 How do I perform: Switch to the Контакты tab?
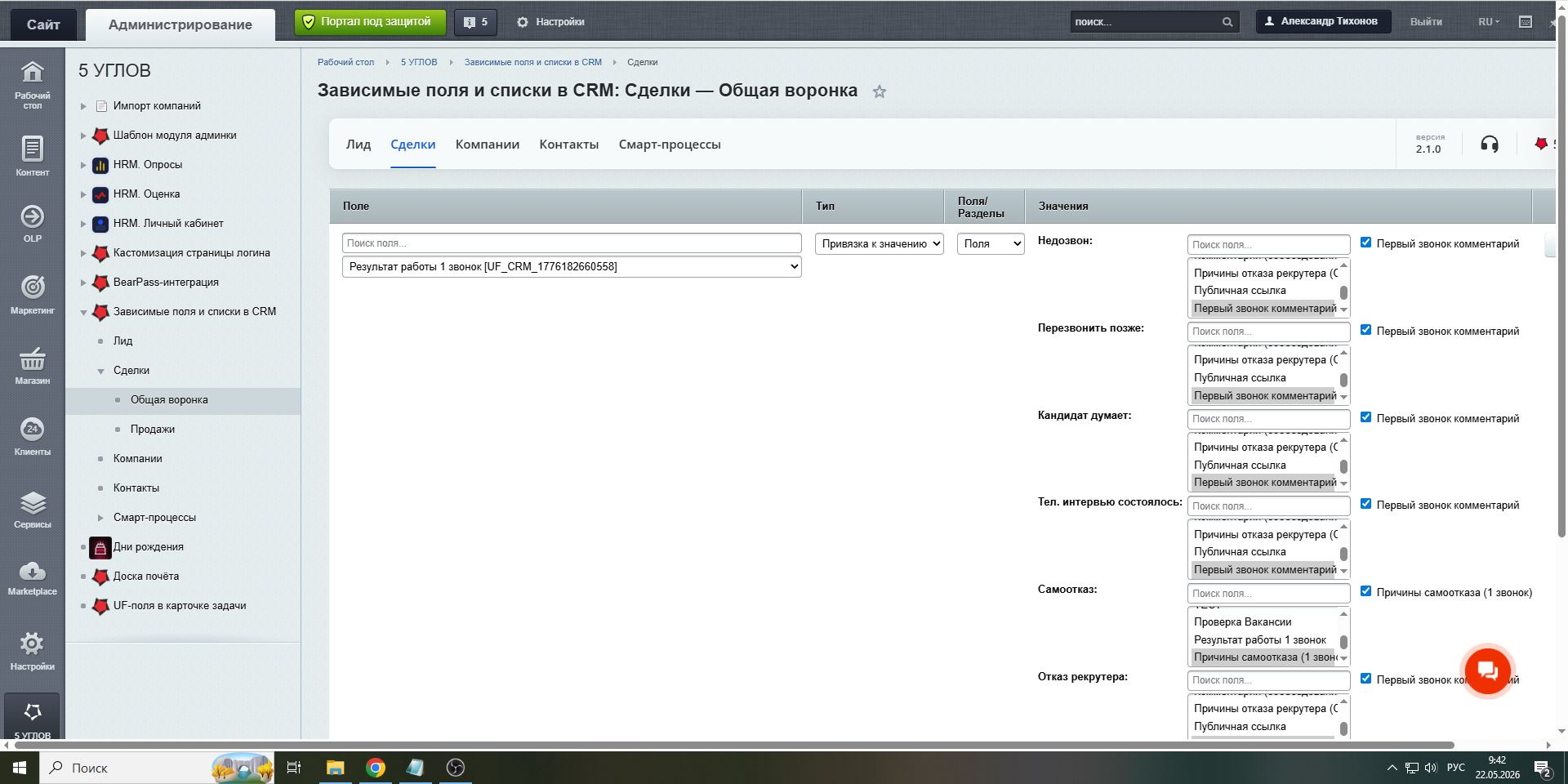click(x=569, y=145)
